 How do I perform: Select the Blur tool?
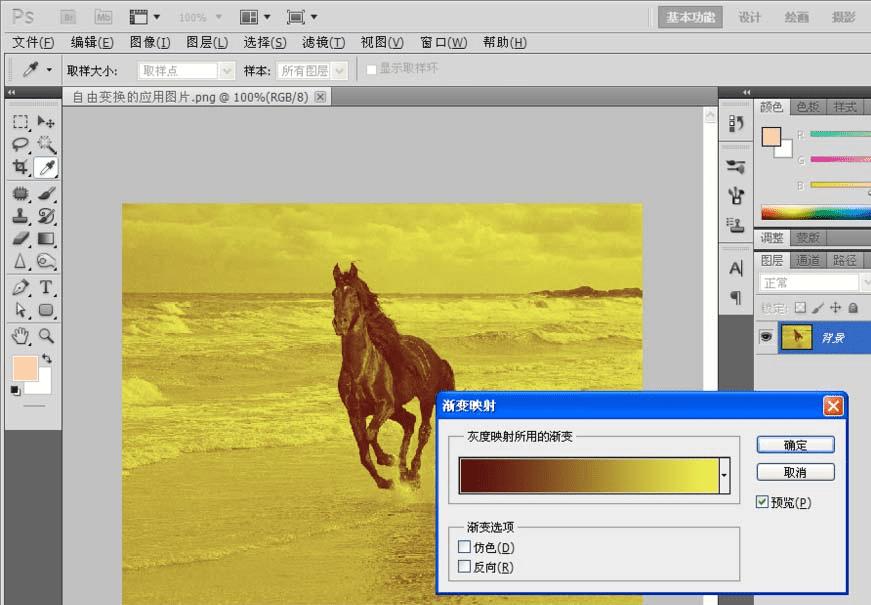[x=21, y=261]
